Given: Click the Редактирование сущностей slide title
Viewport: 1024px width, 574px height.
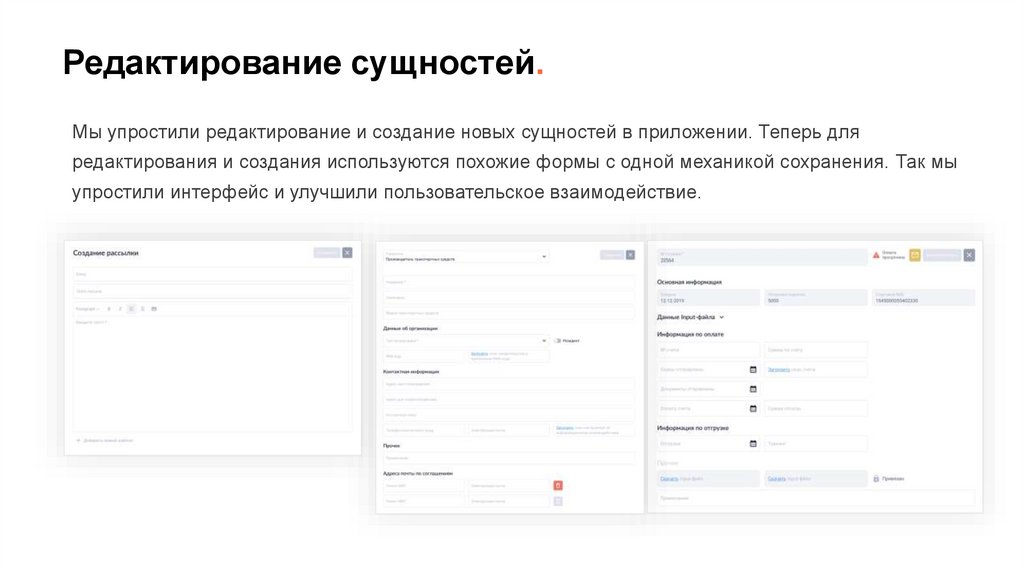Looking at the screenshot, I should point(304,63).
